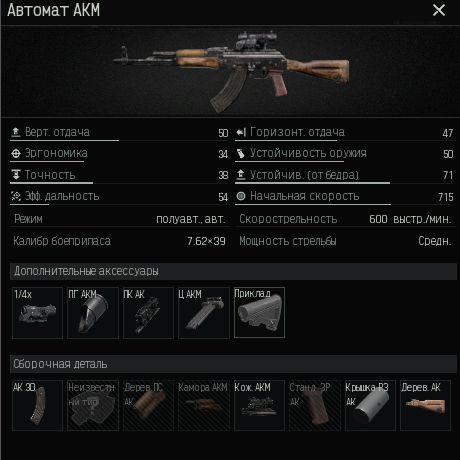Image resolution: width=460 pixels, height=460 pixels.
Task: Close the Автомат АКМ inspection window
Action: click(x=439, y=10)
